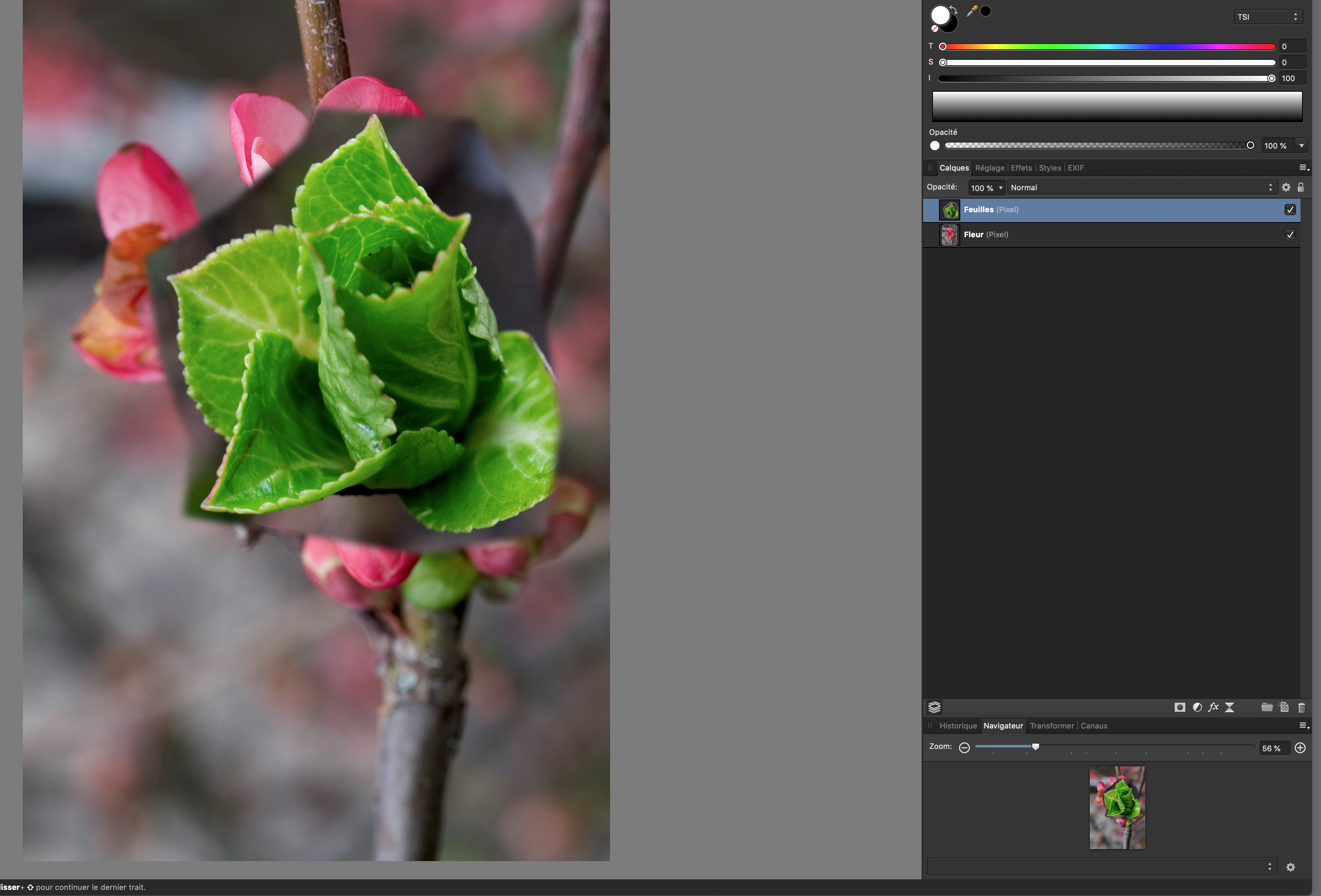Add a live filter hourglass icon
This screenshot has width=1321, height=896.
click(1229, 707)
